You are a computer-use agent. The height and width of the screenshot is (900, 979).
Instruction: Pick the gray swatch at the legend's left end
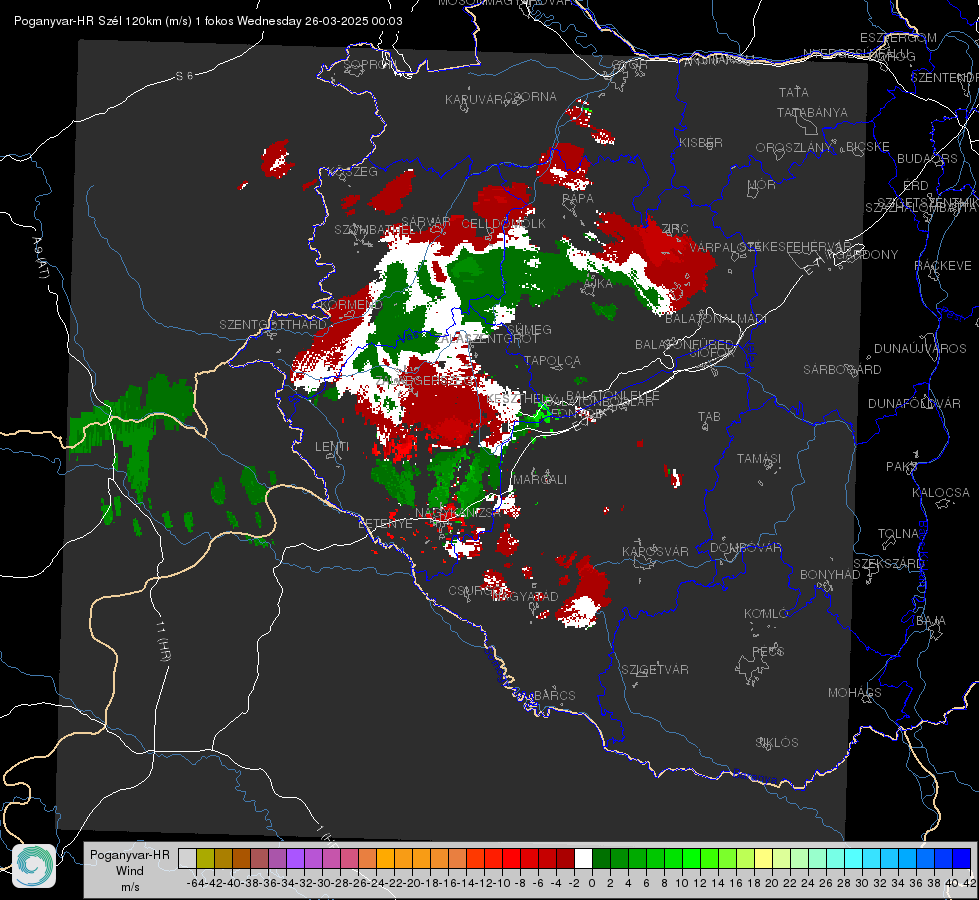click(187, 858)
